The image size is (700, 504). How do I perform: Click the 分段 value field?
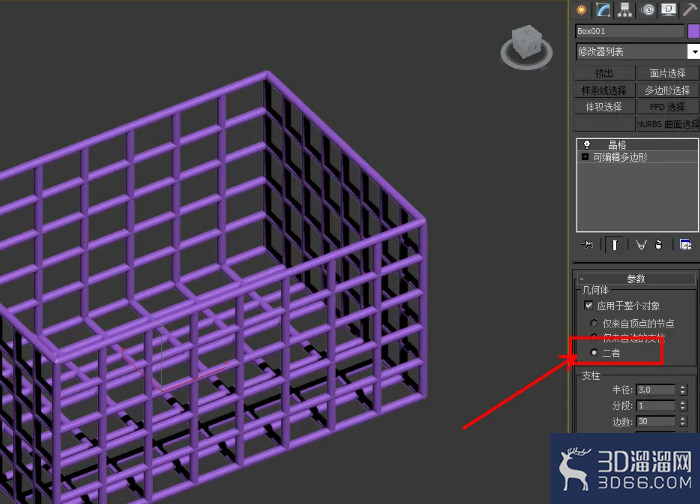(x=656, y=406)
